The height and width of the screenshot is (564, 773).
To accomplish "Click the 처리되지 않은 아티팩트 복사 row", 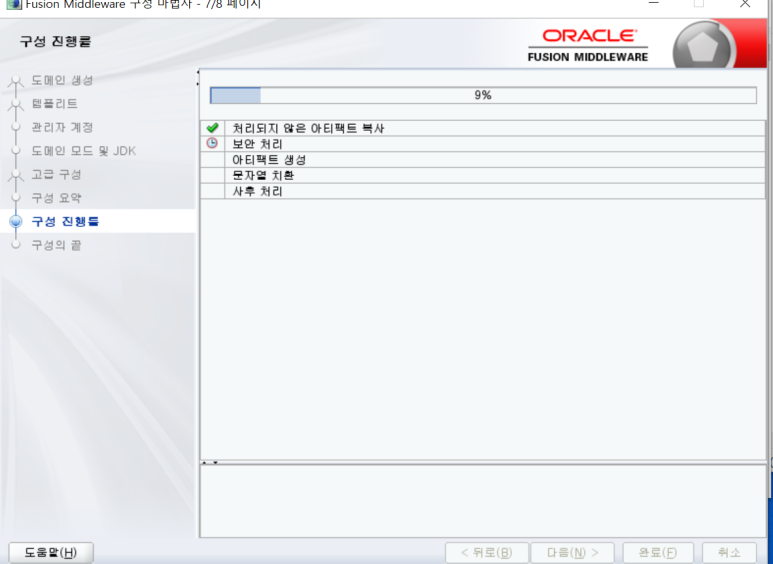I will 483,128.
